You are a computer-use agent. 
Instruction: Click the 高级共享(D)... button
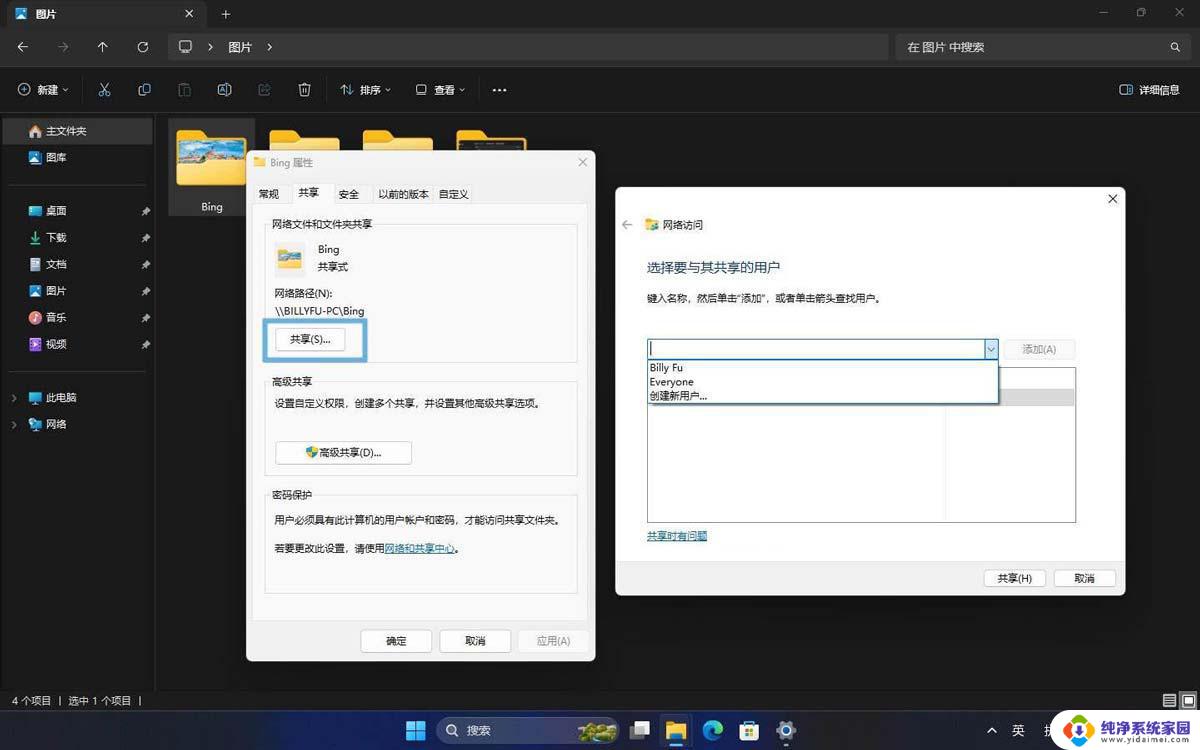[x=343, y=453]
